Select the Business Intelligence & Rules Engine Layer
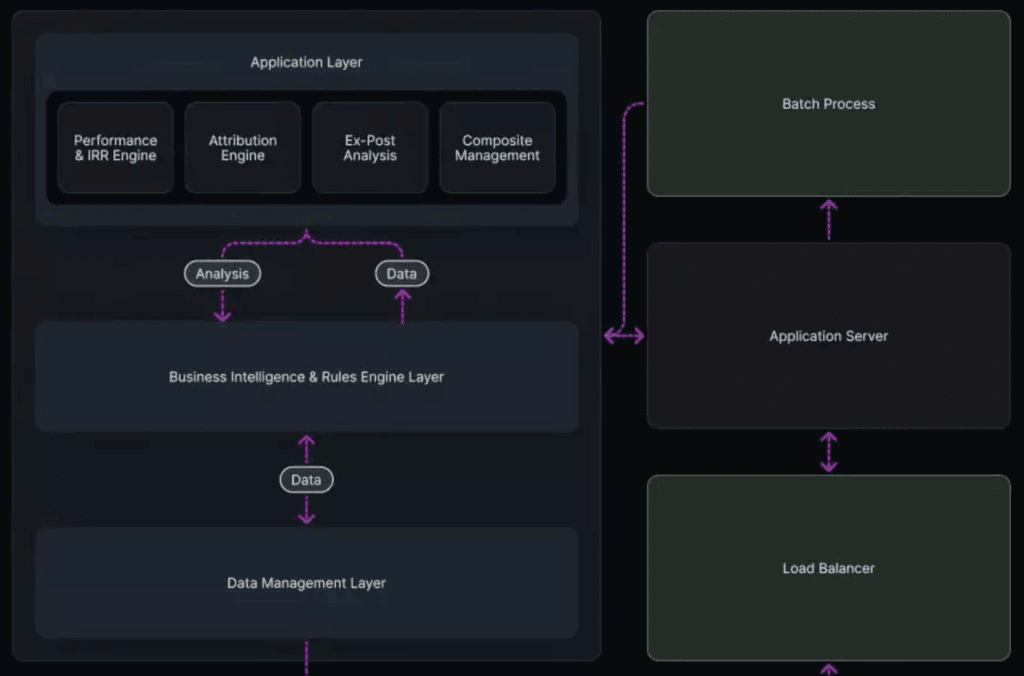Viewport: 1024px width, 676px height. tap(306, 377)
